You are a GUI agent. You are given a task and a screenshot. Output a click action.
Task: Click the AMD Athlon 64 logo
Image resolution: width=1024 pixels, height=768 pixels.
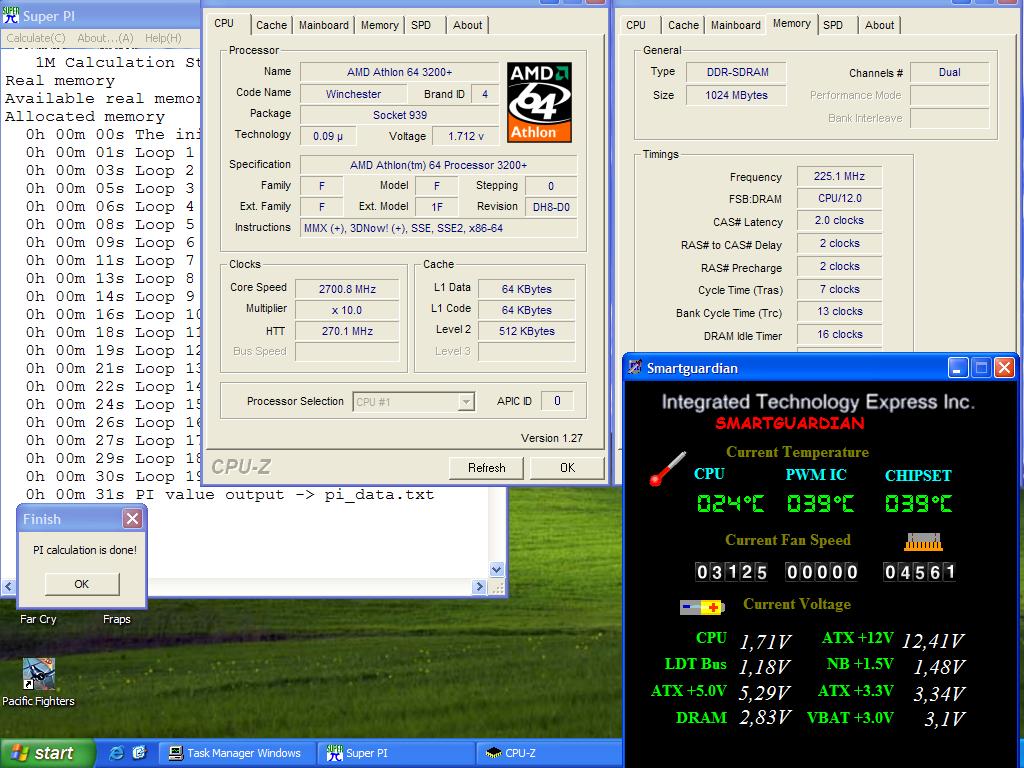coord(539,102)
